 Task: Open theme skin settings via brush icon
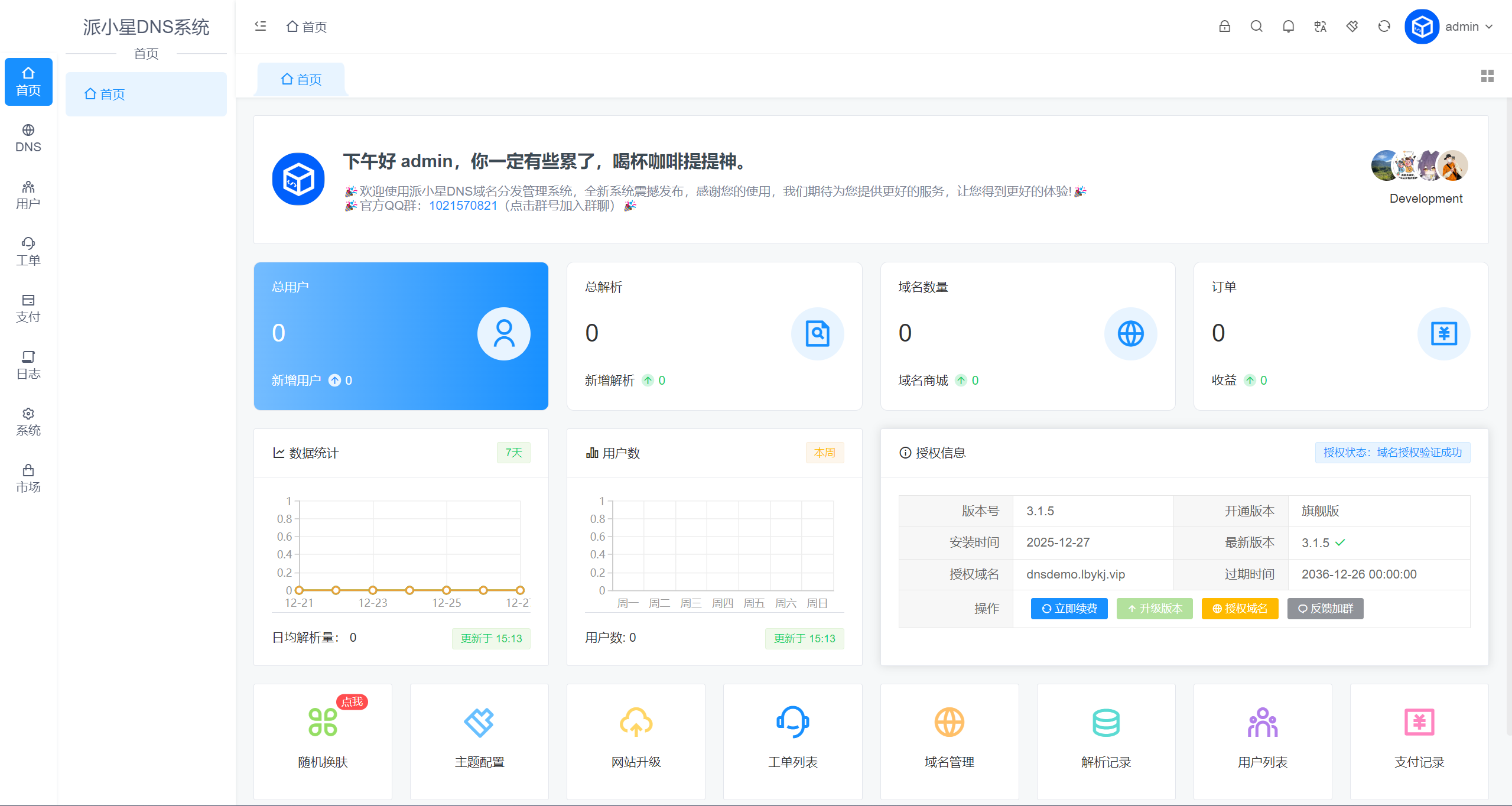(1352, 27)
